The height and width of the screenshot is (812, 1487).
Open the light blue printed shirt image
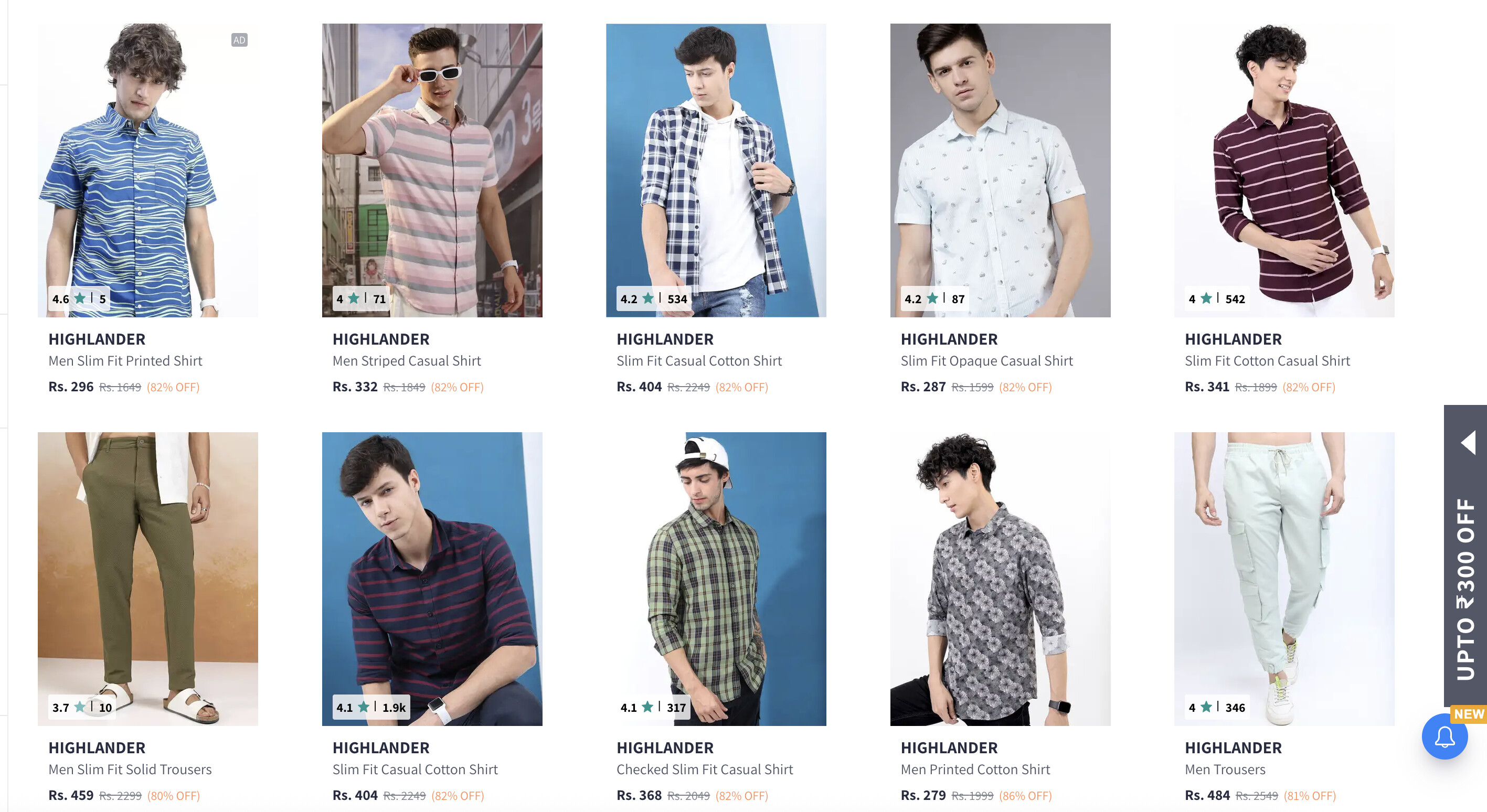1000,170
